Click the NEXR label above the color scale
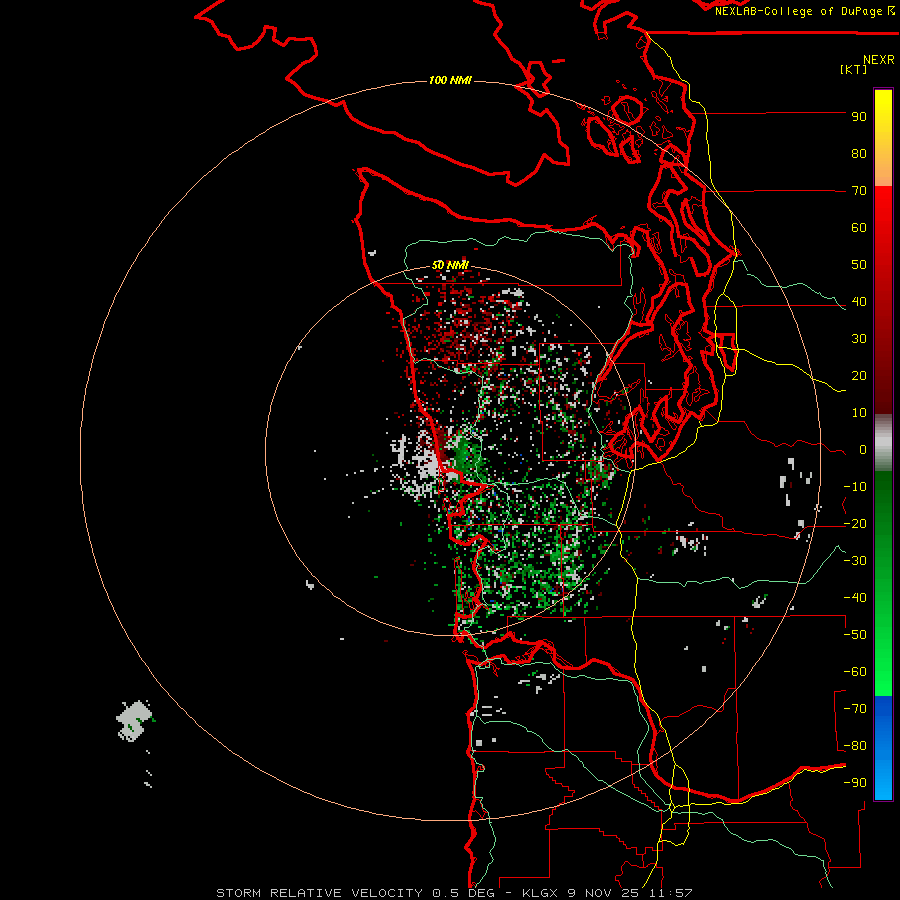This screenshot has width=900, height=900. point(878,60)
